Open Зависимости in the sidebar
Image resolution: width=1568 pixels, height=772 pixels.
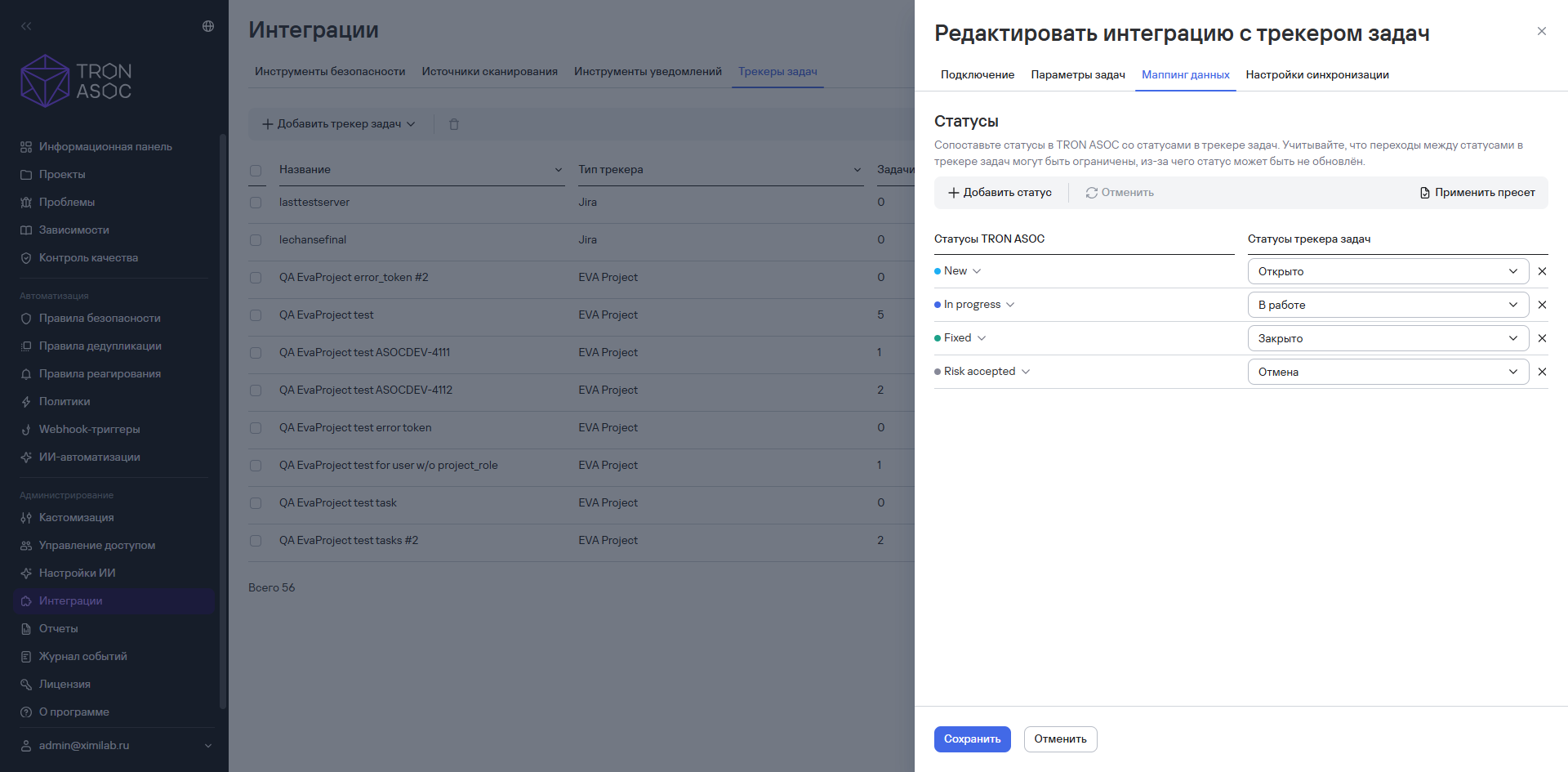(x=73, y=230)
